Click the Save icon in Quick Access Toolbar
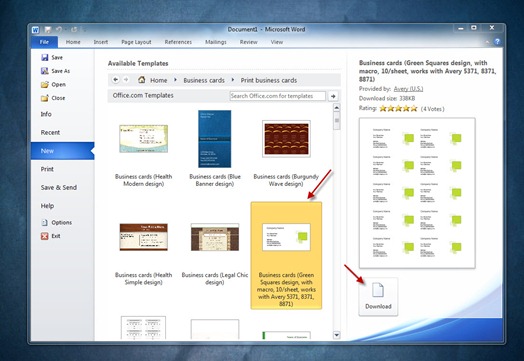The image size is (524, 361). click(x=48, y=29)
